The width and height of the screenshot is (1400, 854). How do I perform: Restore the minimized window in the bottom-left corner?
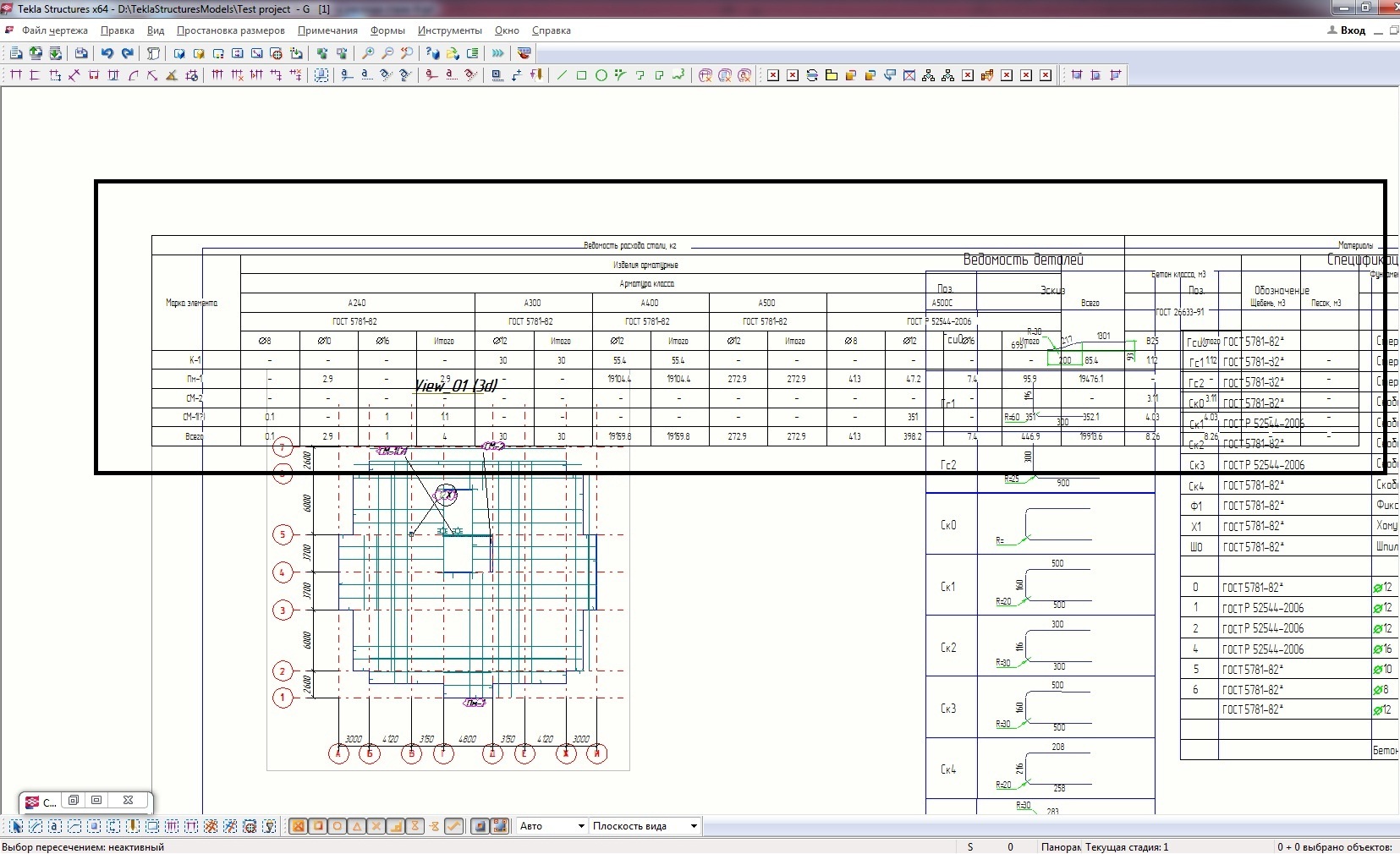tap(74, 800)
